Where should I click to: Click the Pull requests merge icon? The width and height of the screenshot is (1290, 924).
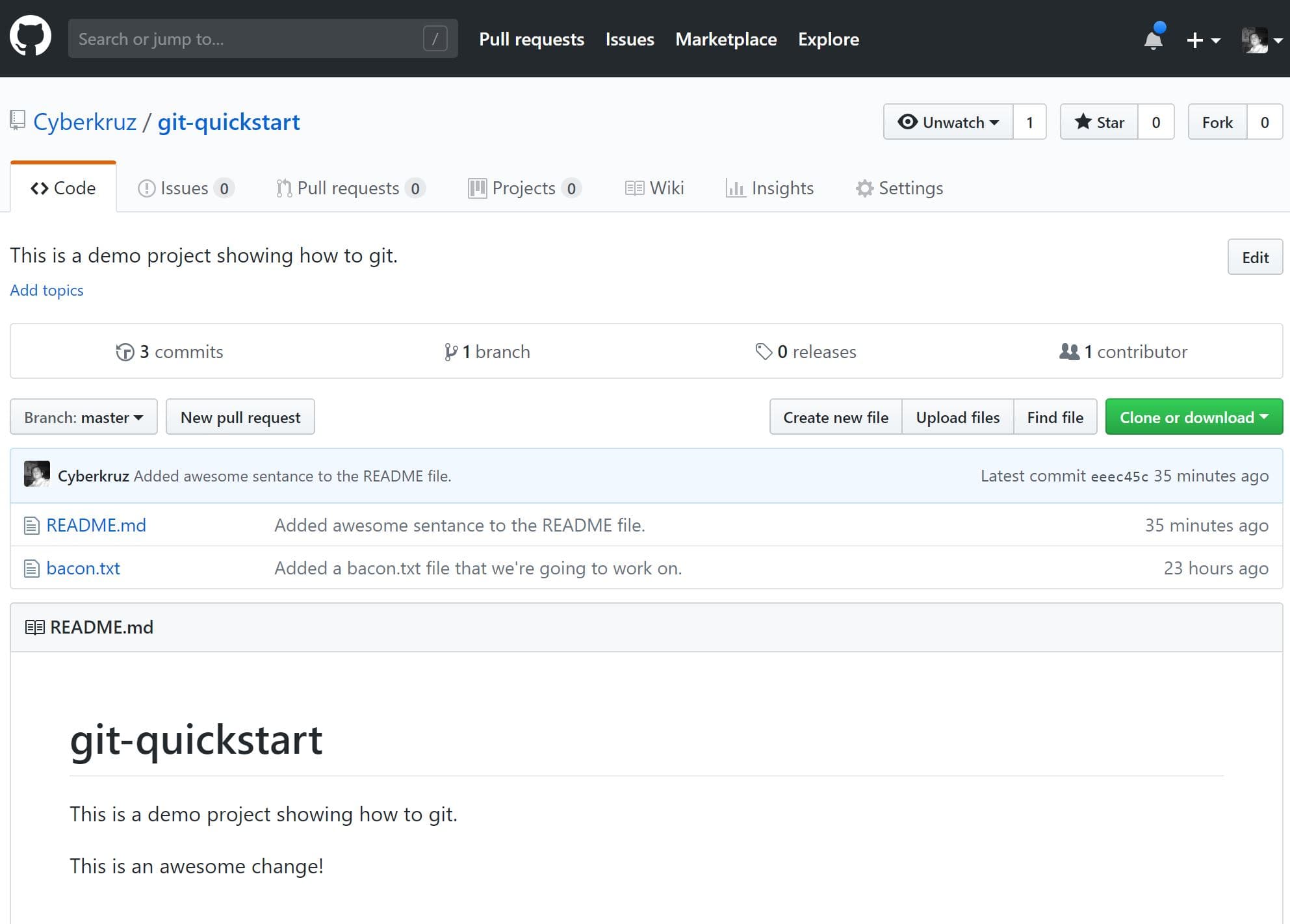(x=284, y=188)
